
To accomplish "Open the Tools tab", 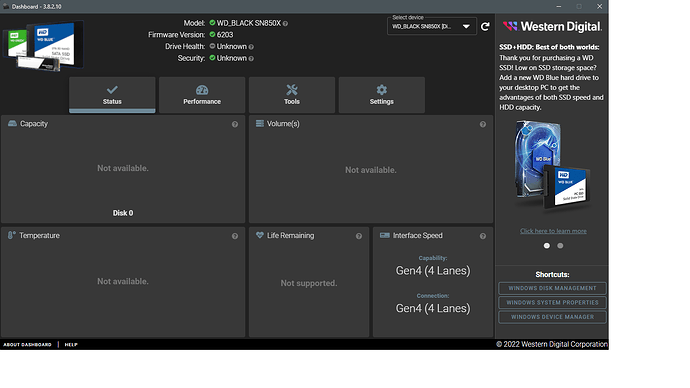I will click(292, 95).
